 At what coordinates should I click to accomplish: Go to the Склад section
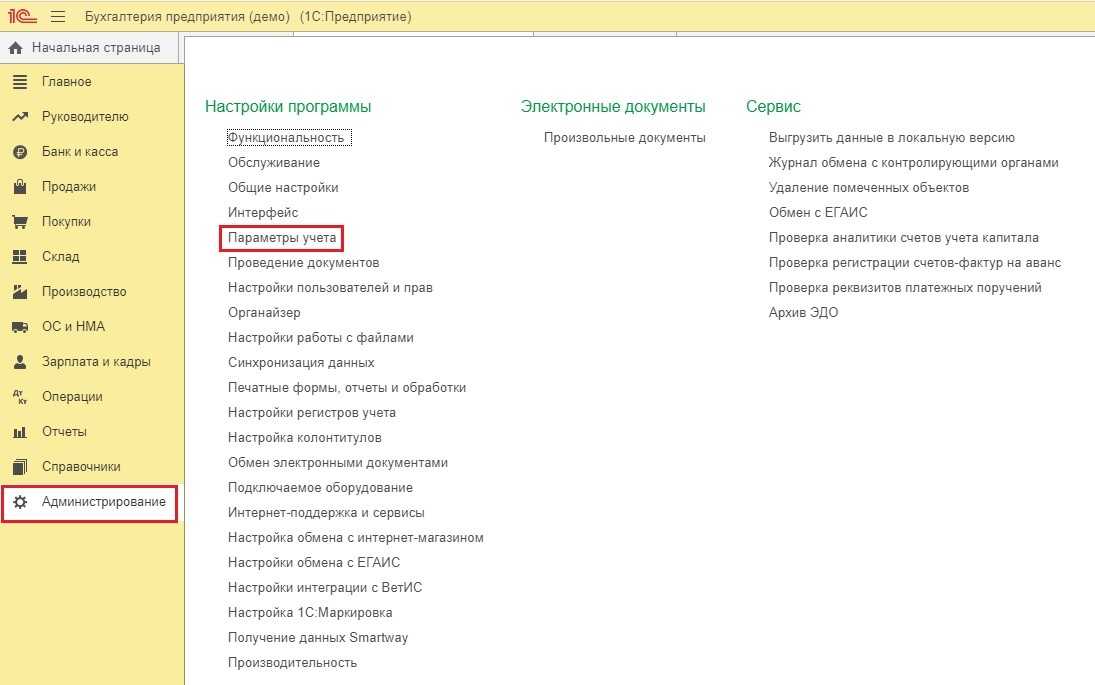coord(61,256)
